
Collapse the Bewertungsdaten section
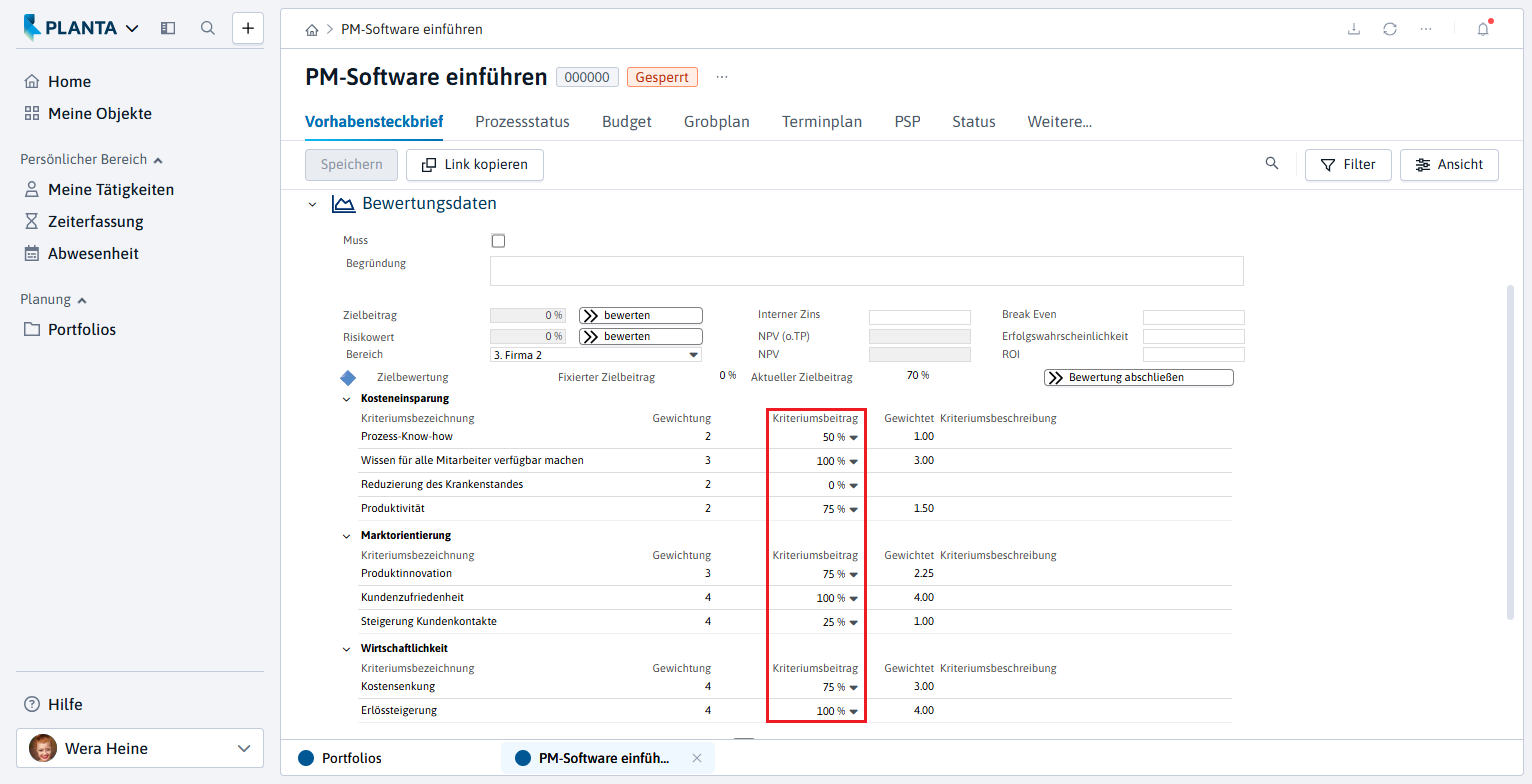click(x=313, y=204)
